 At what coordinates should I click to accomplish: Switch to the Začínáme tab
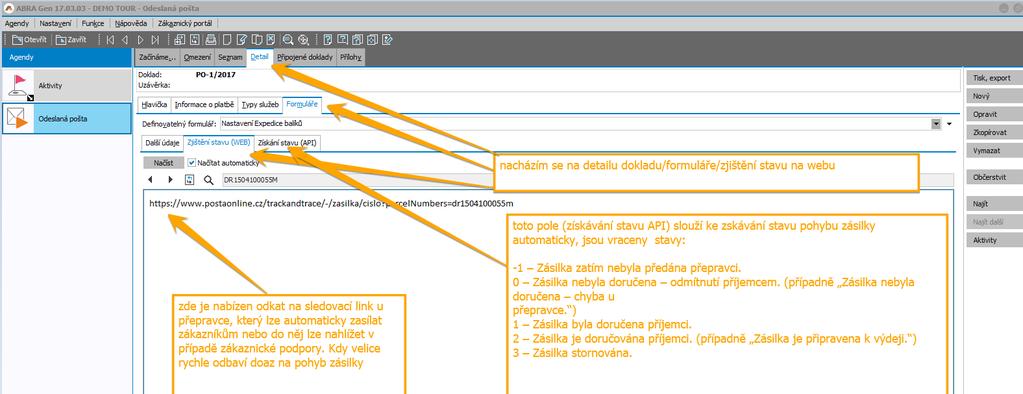tap(157, 57)
